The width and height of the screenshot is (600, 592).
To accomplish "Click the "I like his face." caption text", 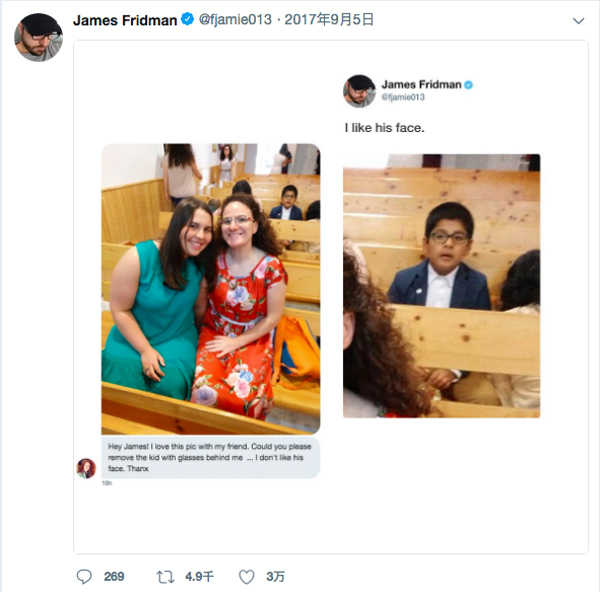I will (x=385, y=127).
